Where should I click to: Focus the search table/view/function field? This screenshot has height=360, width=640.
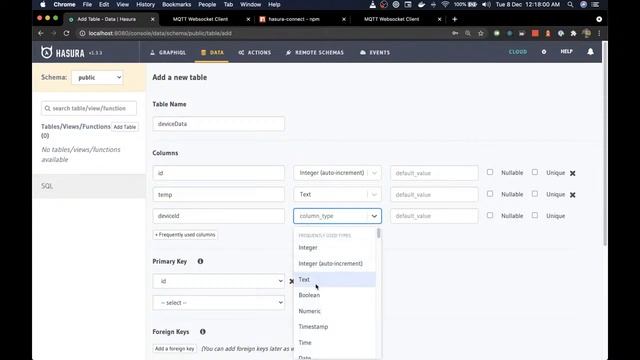89,108
